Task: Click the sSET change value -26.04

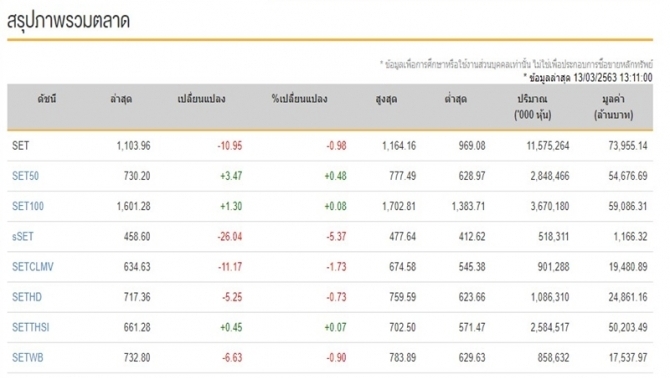Action: (230, 237)
